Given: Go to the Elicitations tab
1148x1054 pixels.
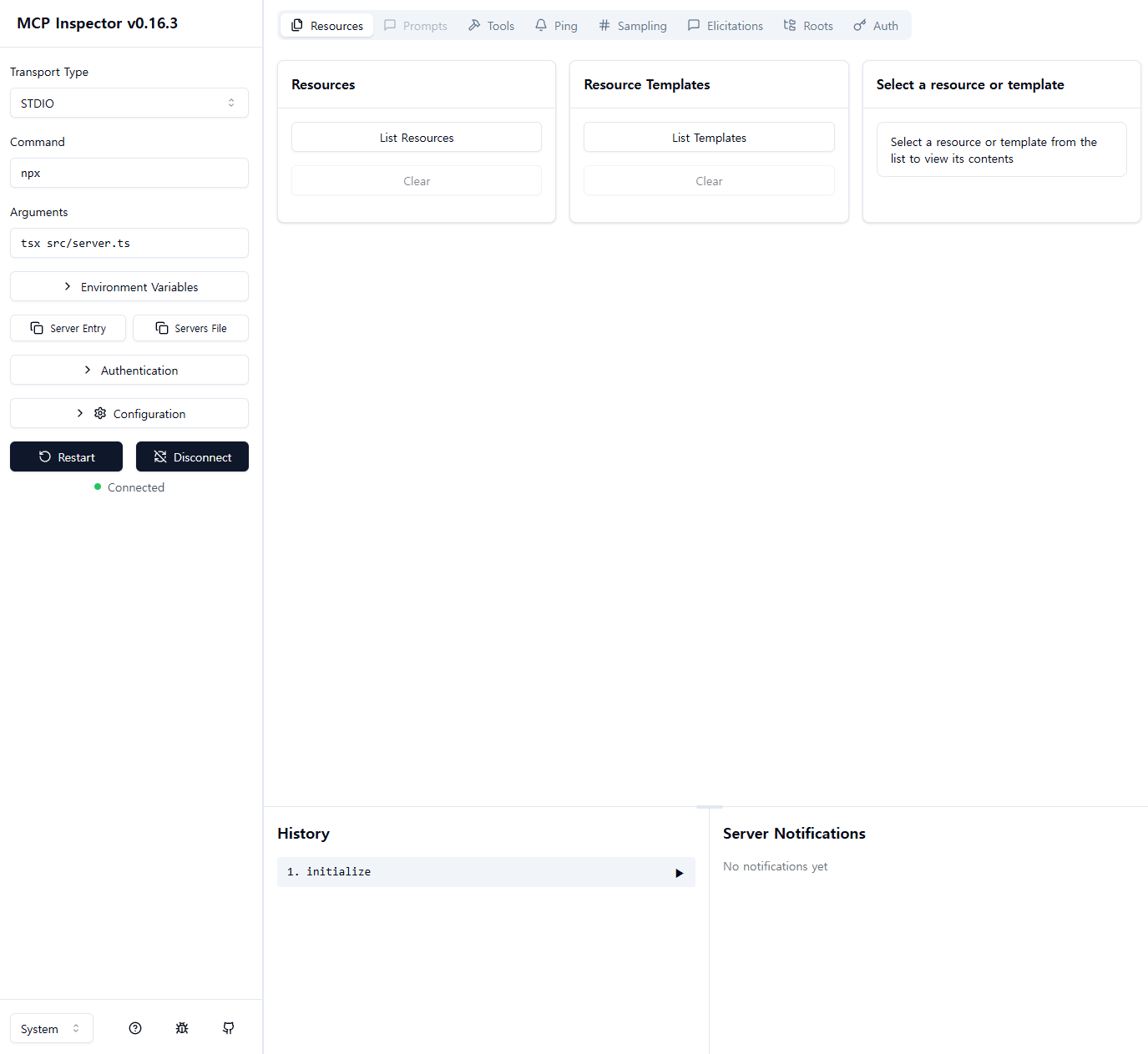Looking at the screenshot, I should click(x=725, y=26).
